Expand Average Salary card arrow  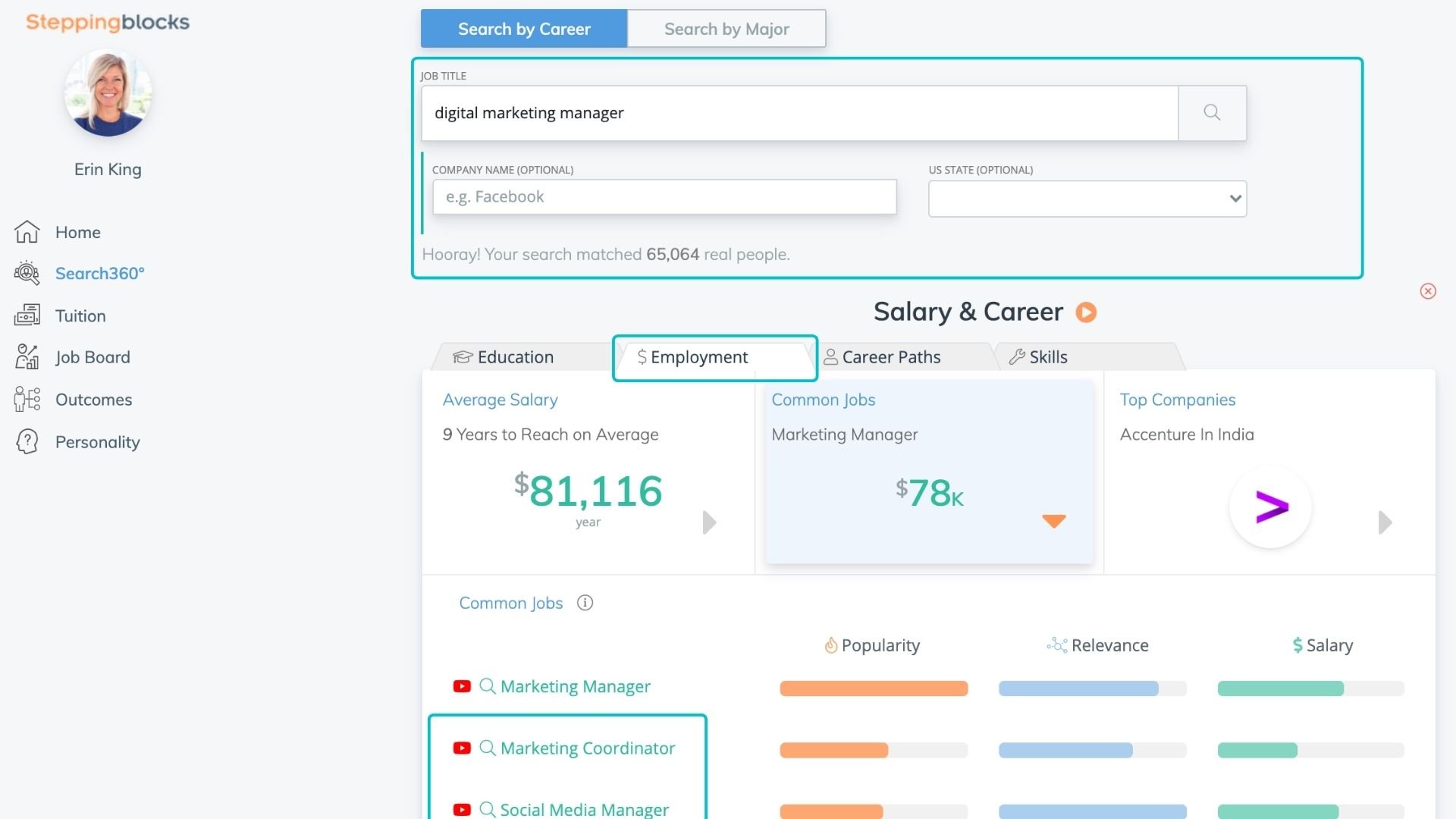tap(709, 522)
